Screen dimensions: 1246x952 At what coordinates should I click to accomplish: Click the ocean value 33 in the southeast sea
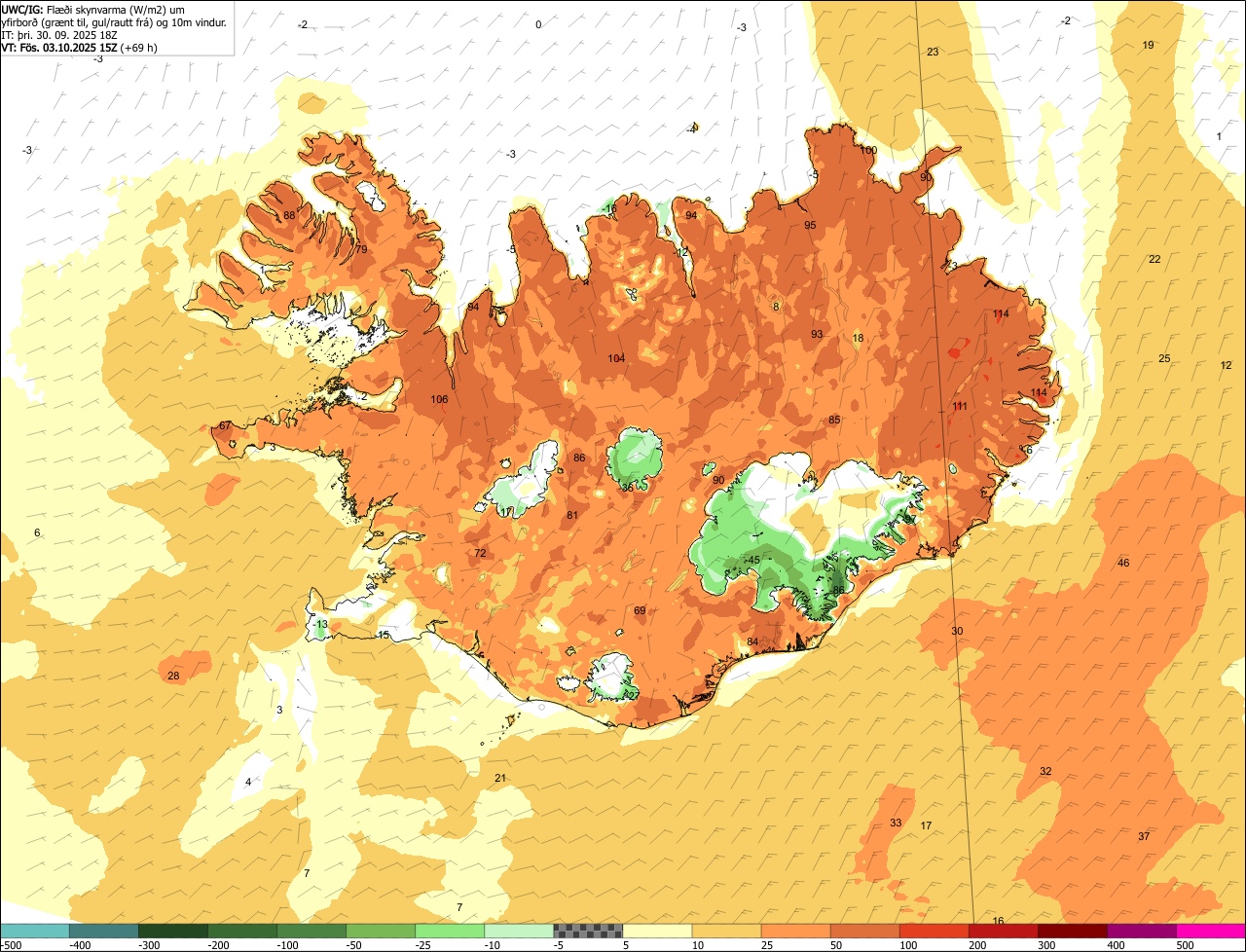(x=896, y=824)
